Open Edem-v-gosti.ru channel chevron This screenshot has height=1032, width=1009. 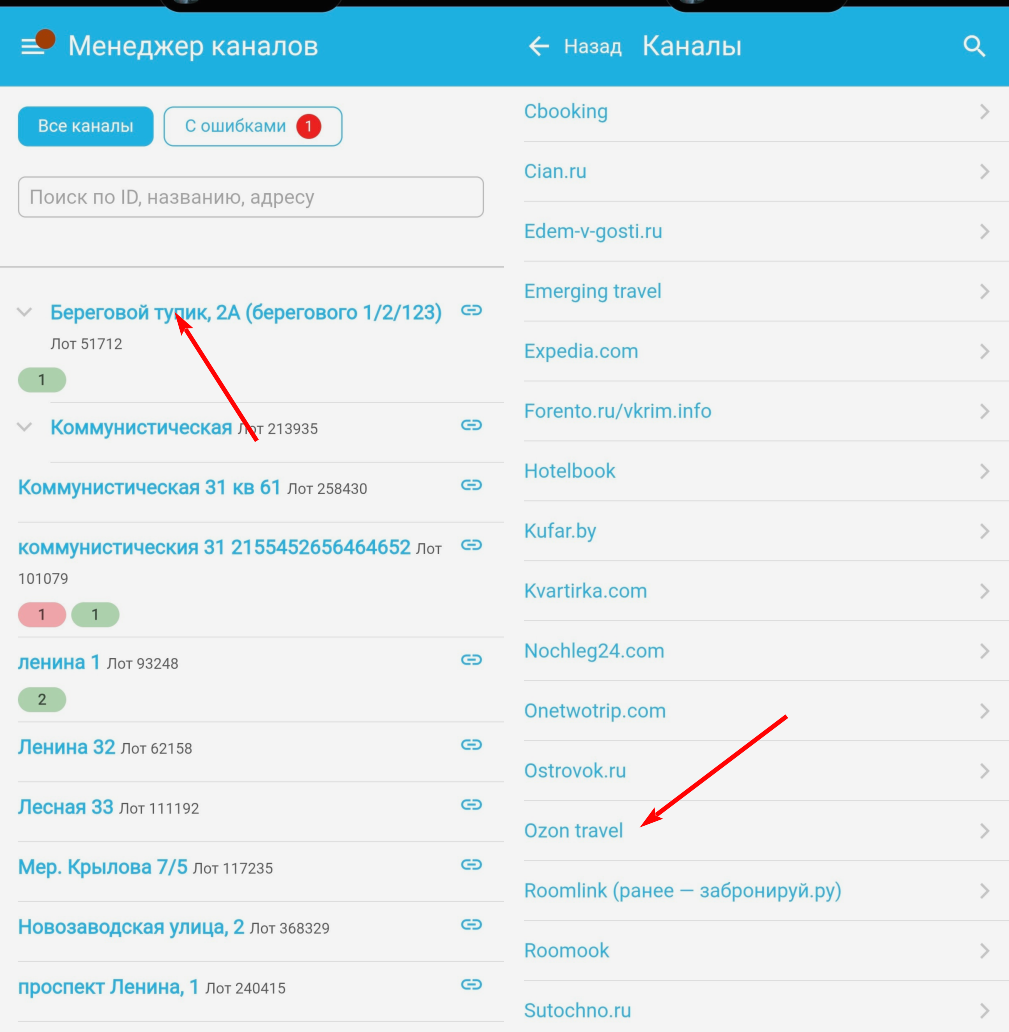pos(984,231)
